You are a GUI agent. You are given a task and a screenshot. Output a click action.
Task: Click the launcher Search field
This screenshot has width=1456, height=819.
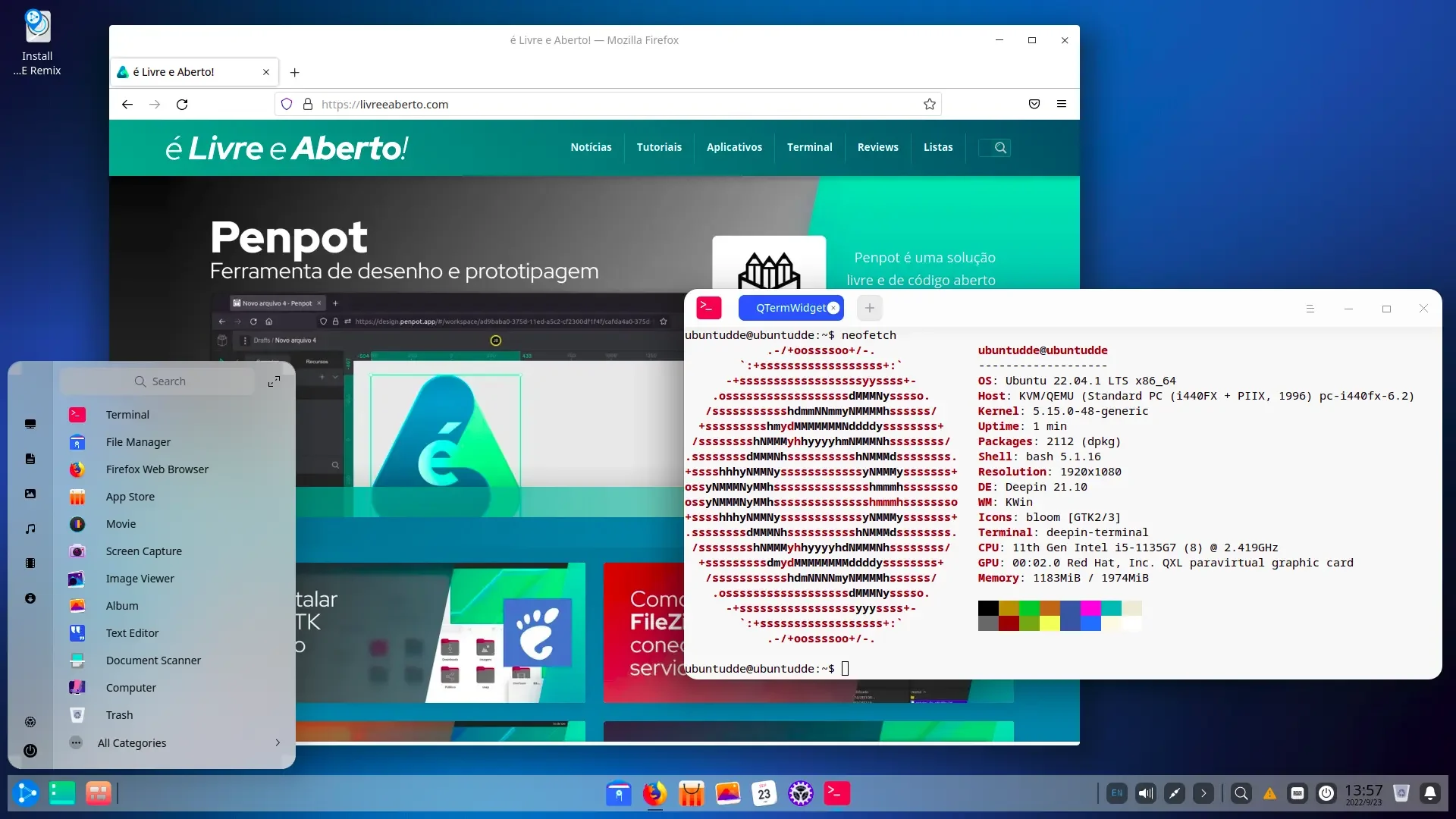[x=158, y=381]
